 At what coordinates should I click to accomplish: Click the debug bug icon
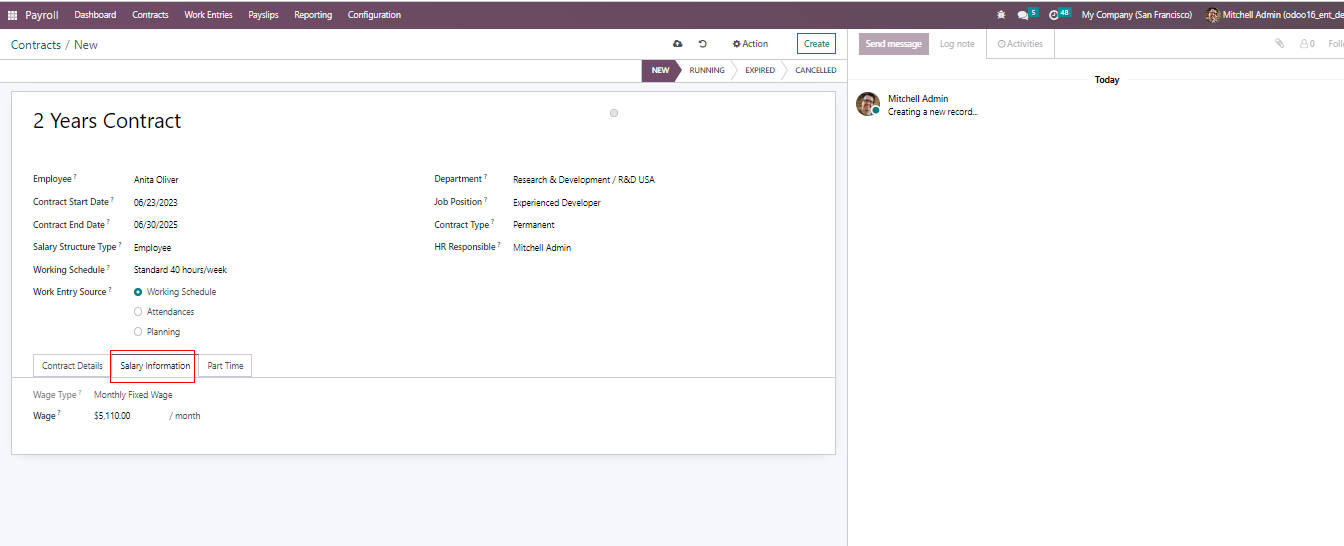tap(1001, 15)
